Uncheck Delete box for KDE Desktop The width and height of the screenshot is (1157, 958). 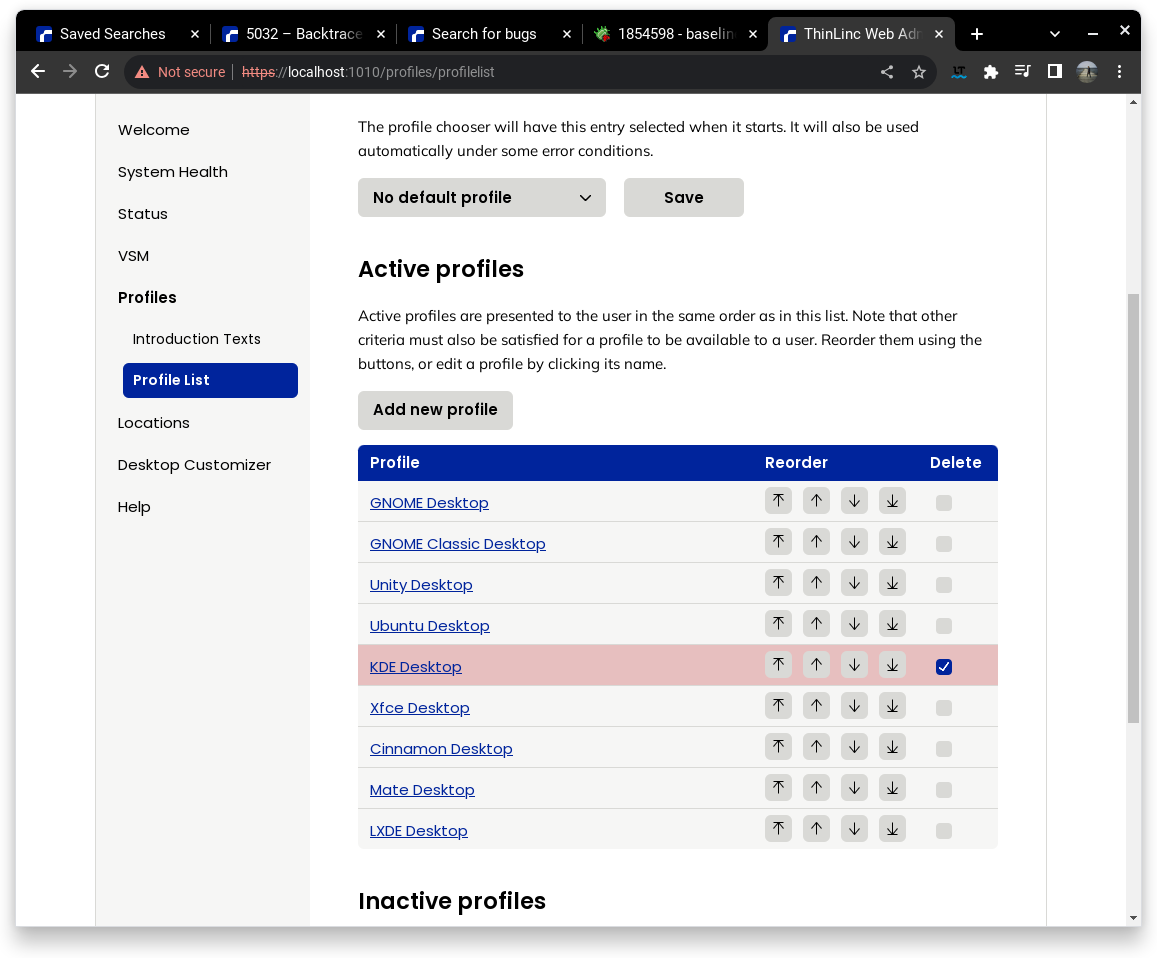(x=943, y=667)
